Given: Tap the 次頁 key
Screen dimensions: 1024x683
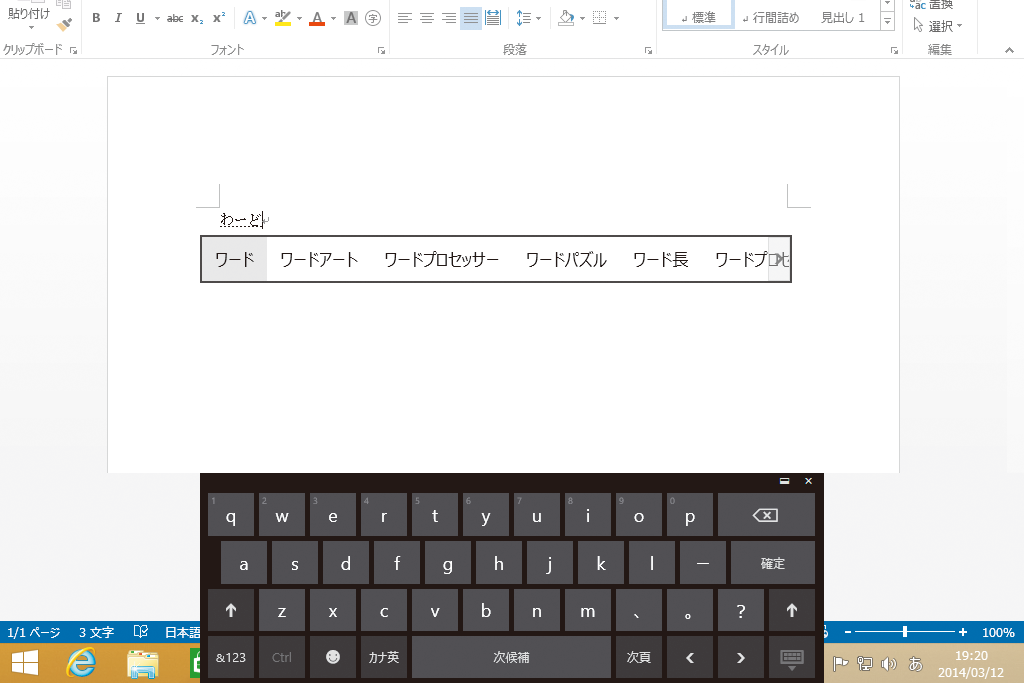Looking at the screenshot, I should click(639, 657).
